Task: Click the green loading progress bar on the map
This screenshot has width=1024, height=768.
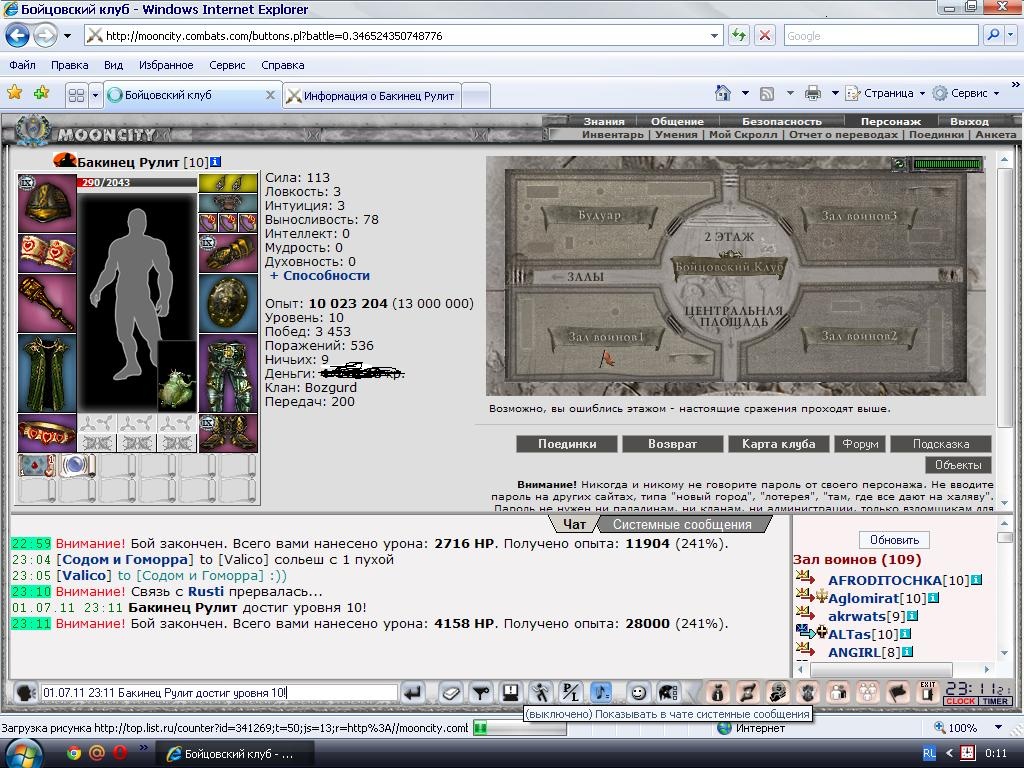Action: [x=948, y=164]
